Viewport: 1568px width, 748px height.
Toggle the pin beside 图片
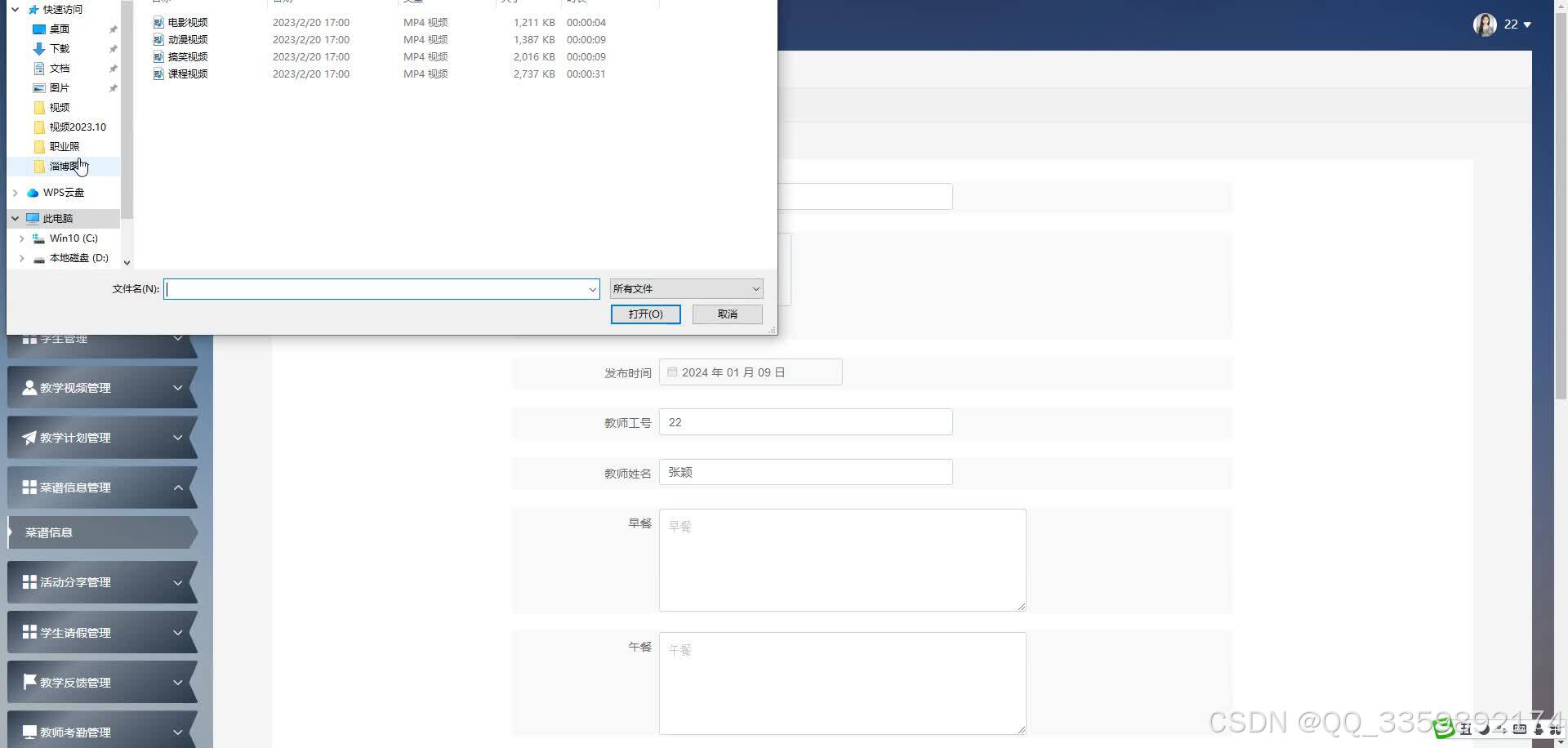[x=114, y=87]
